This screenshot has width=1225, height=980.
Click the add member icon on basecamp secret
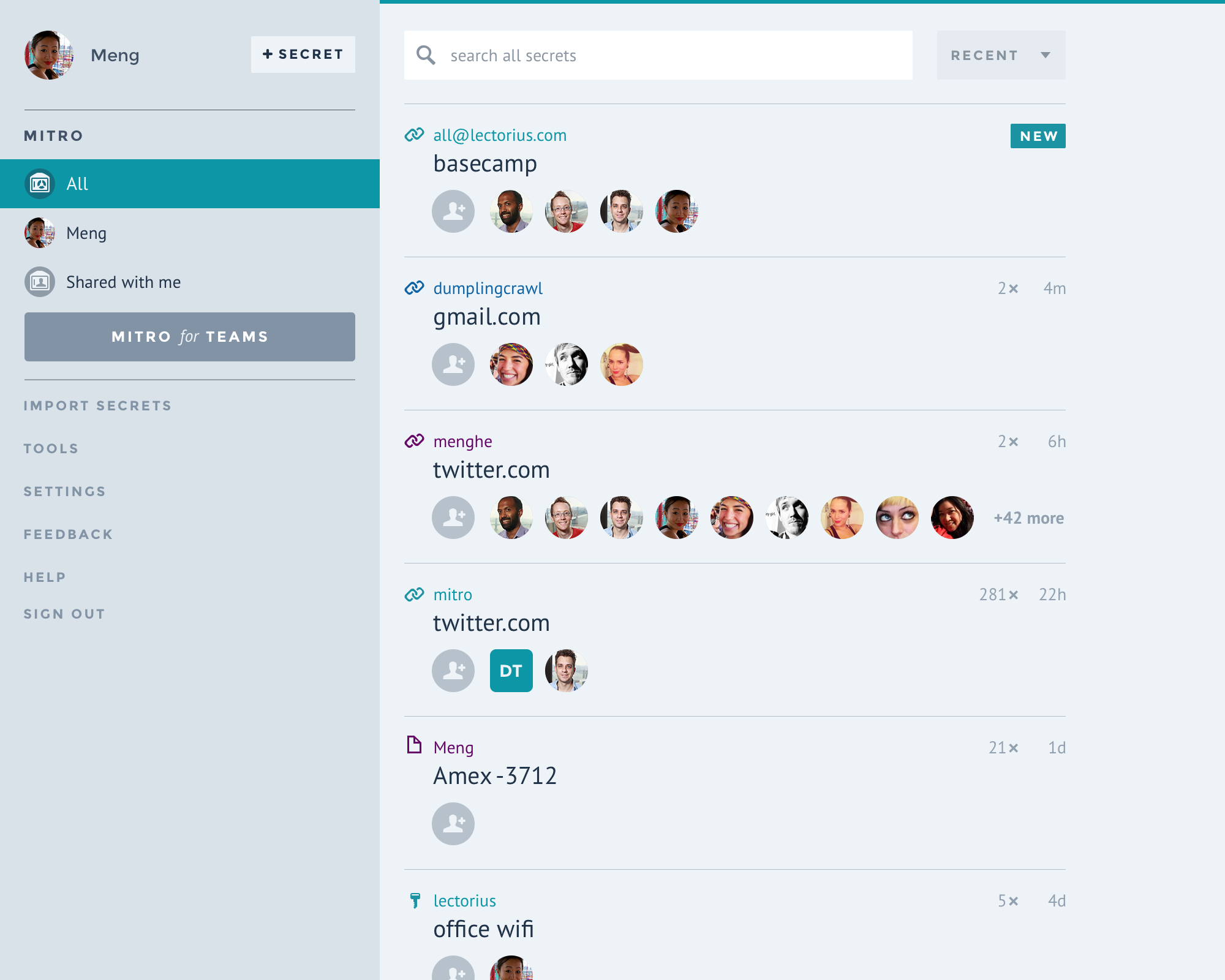coord(453,212)
